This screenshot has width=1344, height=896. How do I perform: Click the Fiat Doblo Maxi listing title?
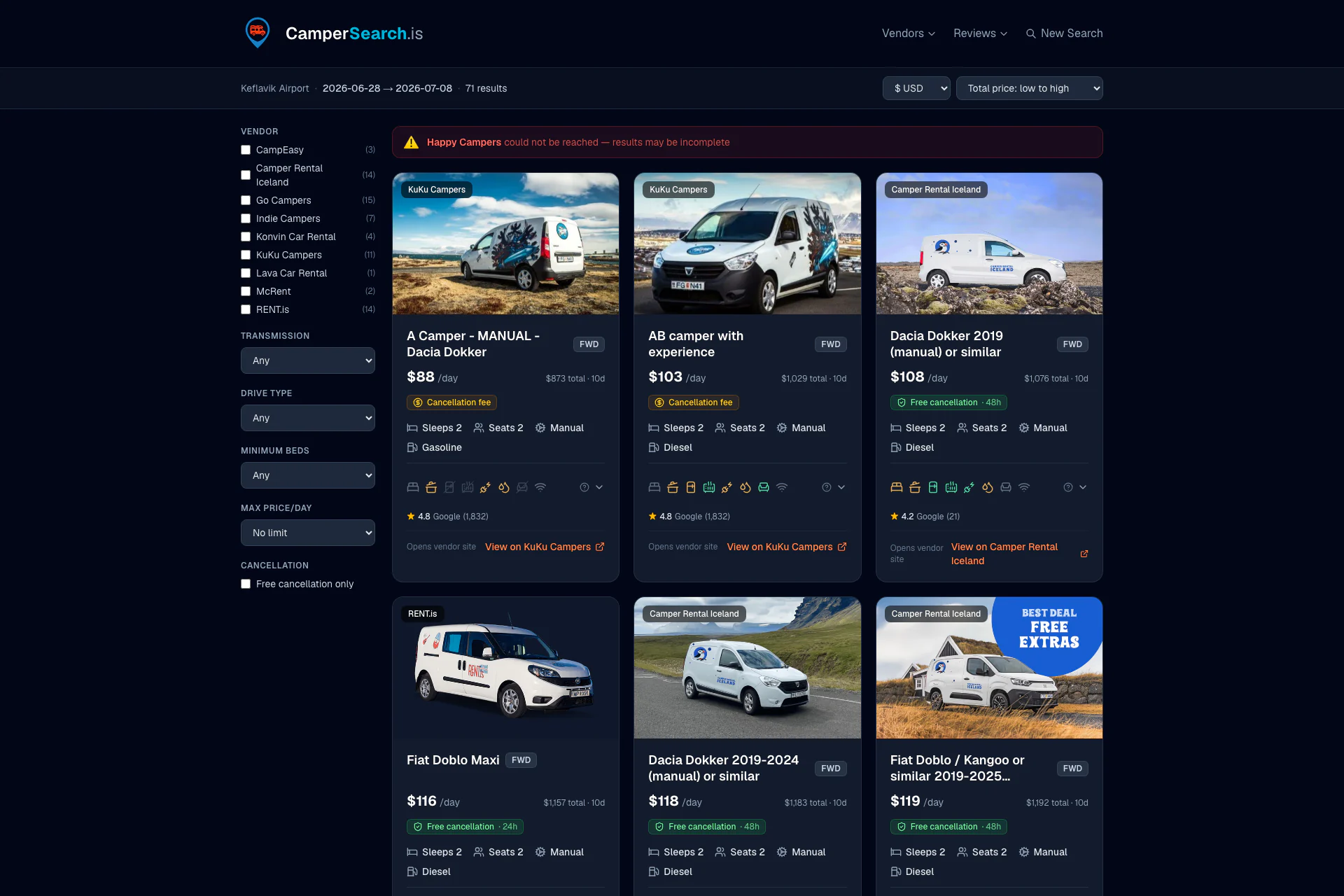[x=453, y=760]
